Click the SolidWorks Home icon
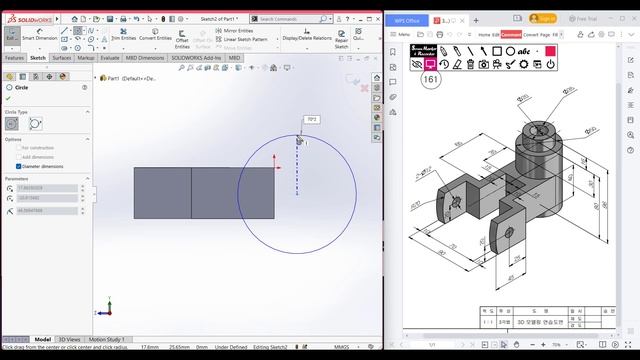The height and width of the screenshot is (360, 640). point(74,19)
